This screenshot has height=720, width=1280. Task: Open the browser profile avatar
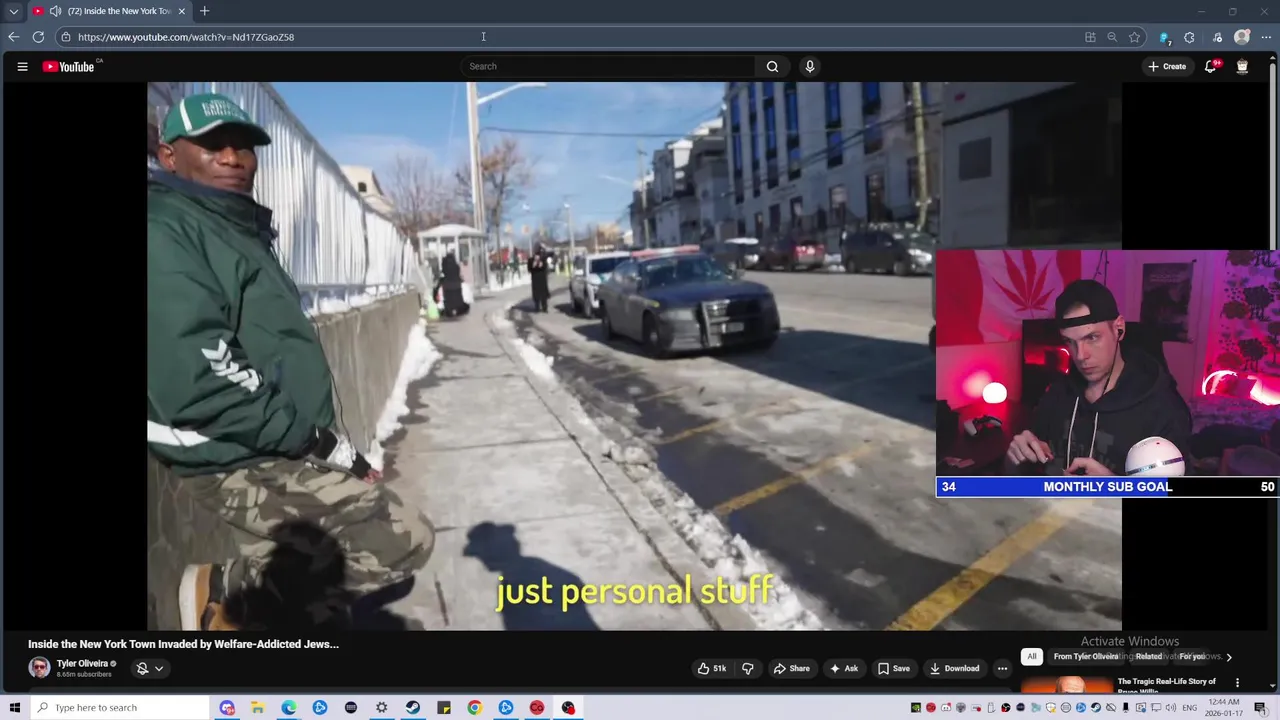click(x=1242, y=37)
